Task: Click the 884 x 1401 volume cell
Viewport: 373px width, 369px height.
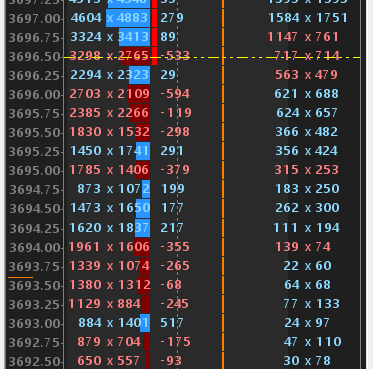Action: tap(113, 323)
